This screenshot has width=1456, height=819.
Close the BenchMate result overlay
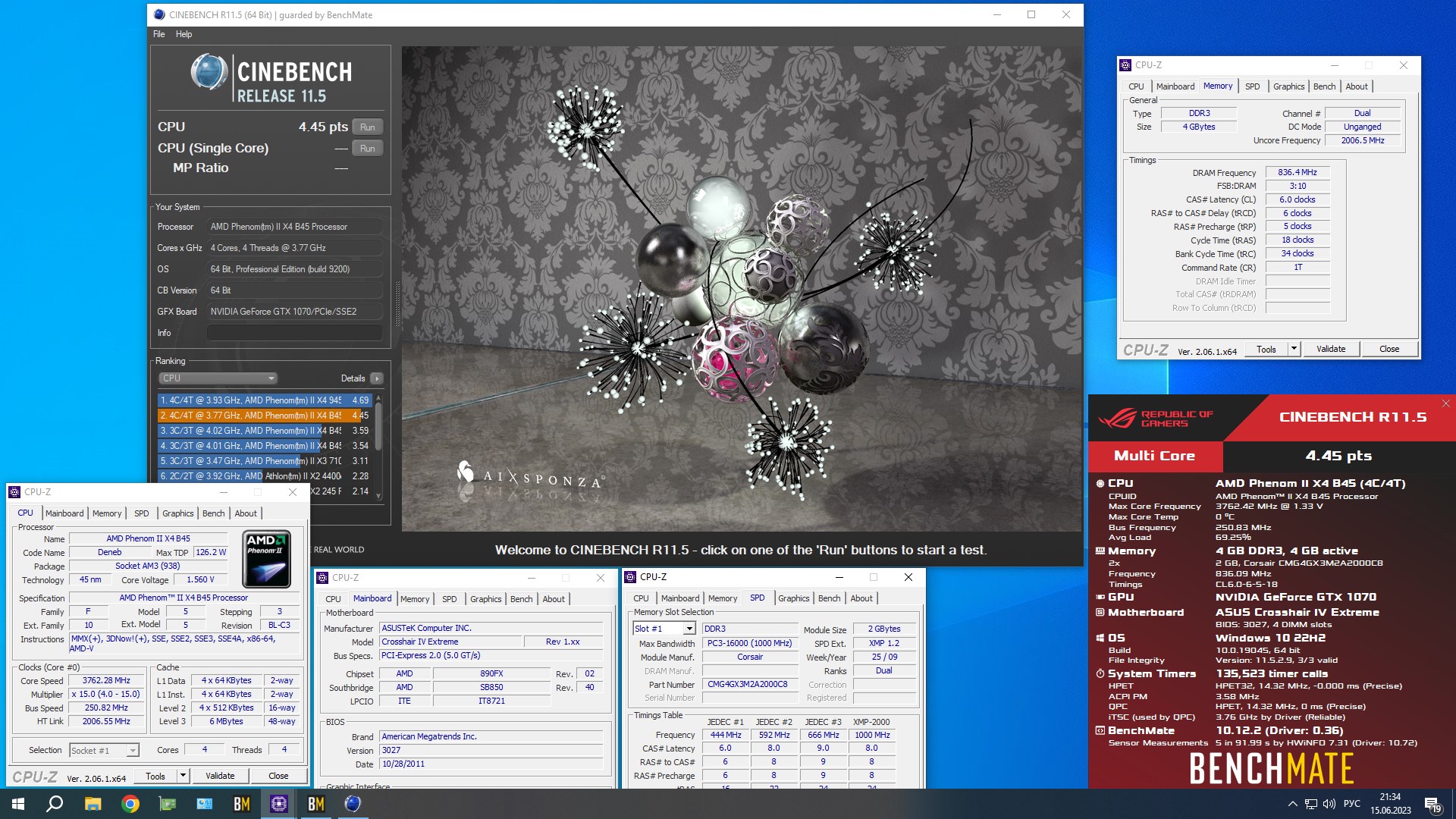(1445, 403)
